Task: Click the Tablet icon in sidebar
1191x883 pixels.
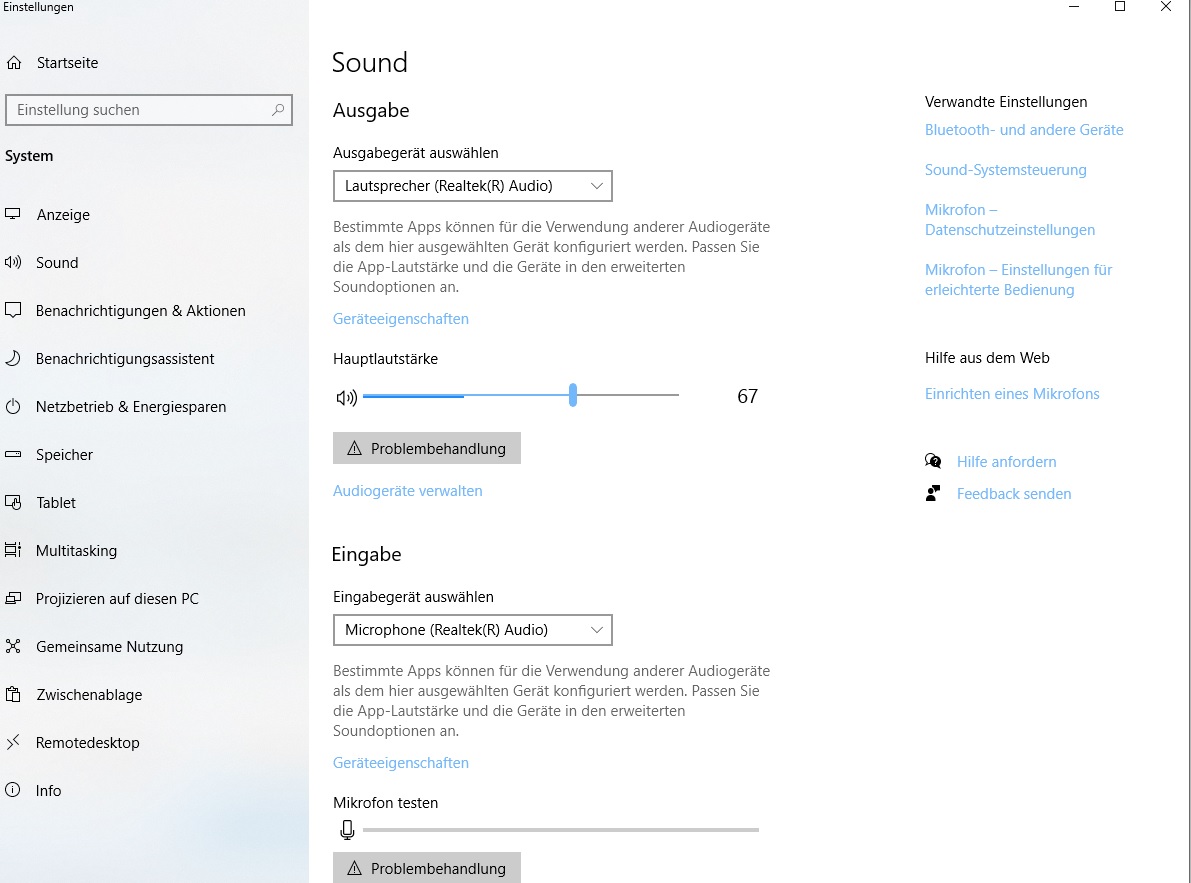Action: [13, 503]
